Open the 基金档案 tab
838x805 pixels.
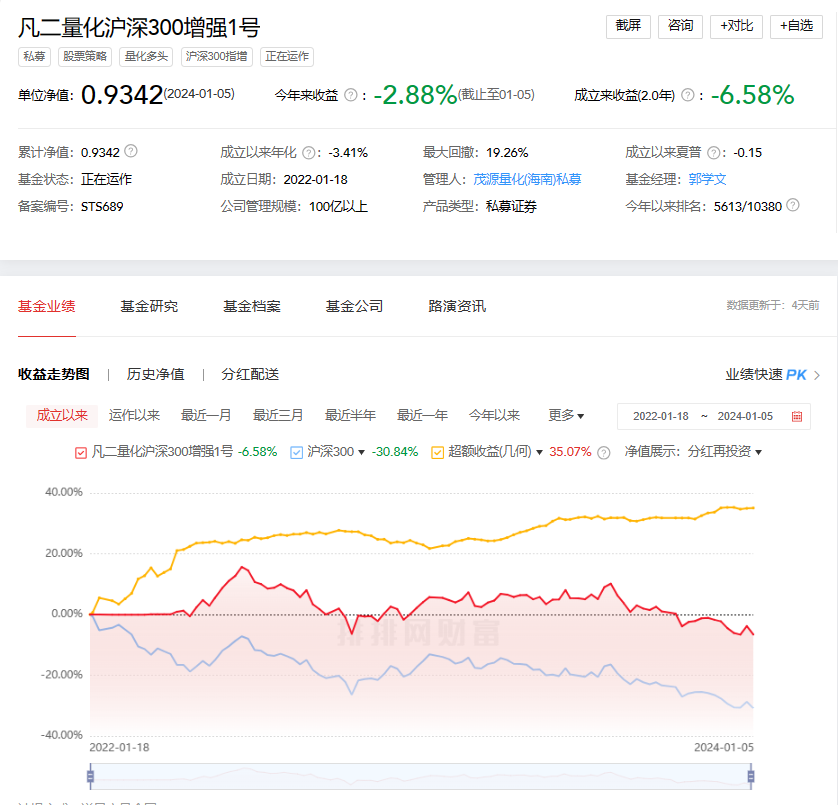point(252,306)
